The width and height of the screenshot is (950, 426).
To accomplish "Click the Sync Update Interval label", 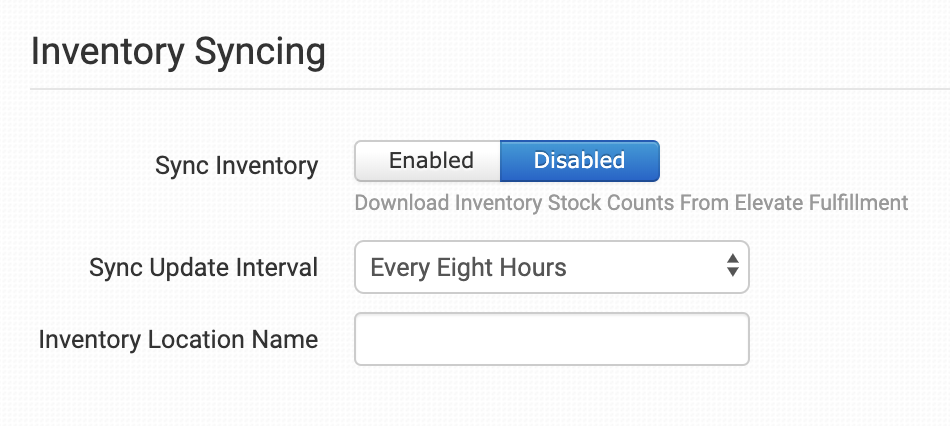I will pyautogui.click(x=203, y=268).
